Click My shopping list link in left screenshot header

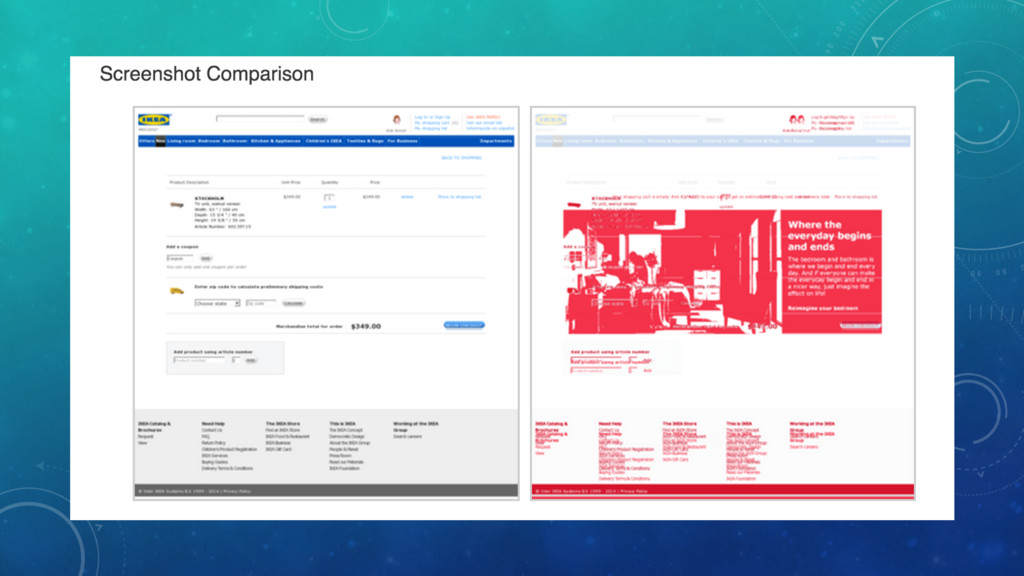tap(430, 128)
